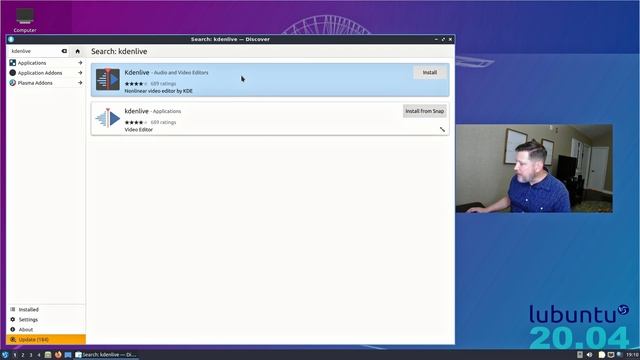Screen dimensions: 640x360
Task: Launch the file manager from the taskbar
Action: [x=48, y=355]
